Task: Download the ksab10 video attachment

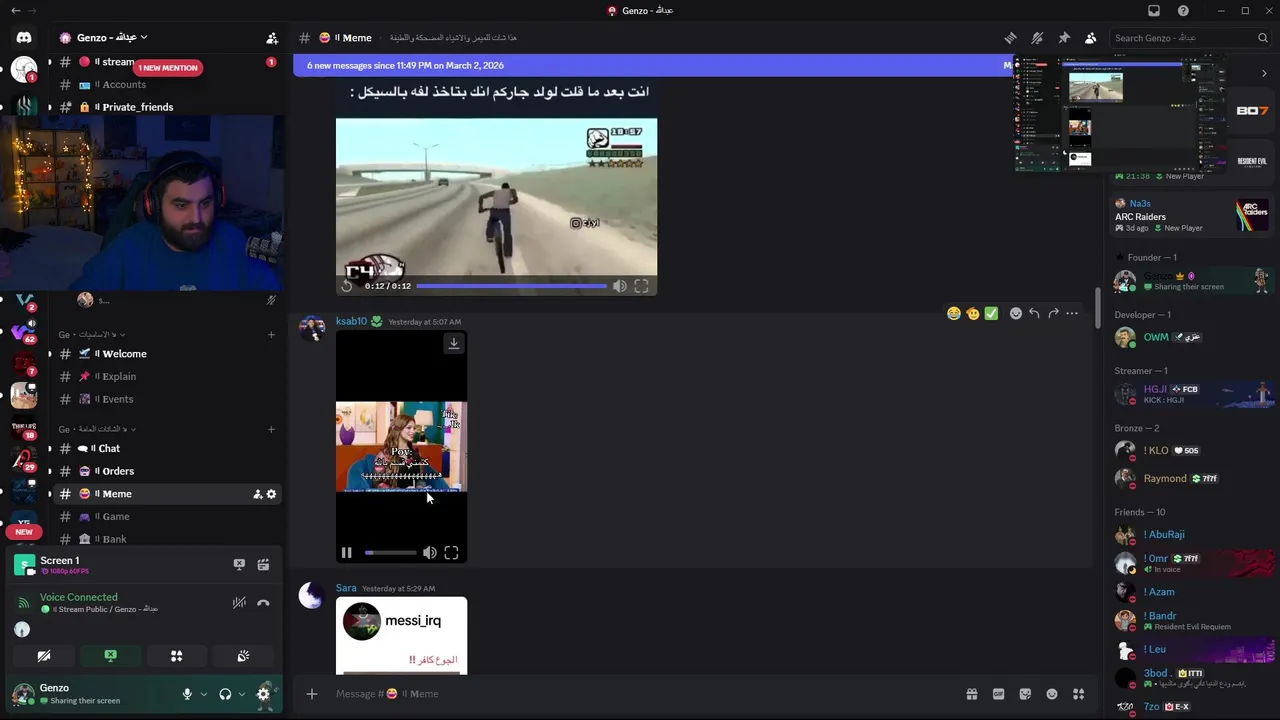Action: pos(453,343)
